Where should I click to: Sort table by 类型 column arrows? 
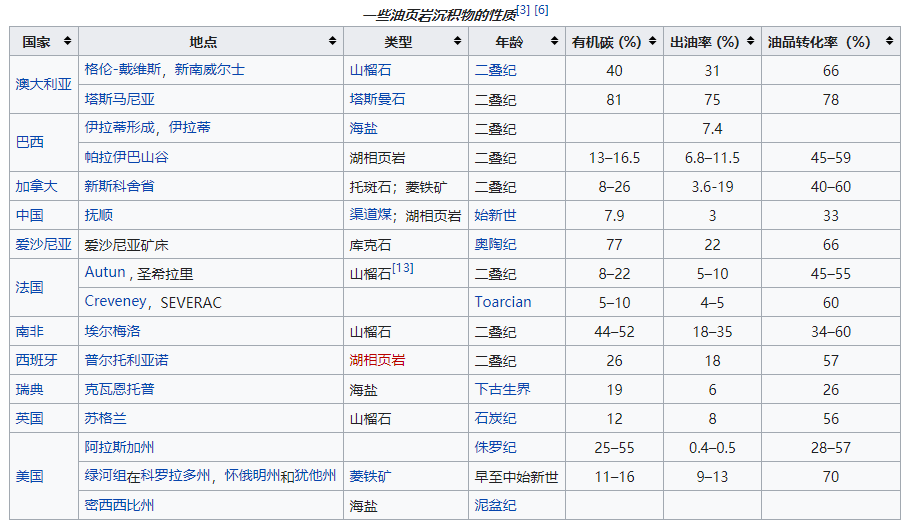tap(457, 41)
